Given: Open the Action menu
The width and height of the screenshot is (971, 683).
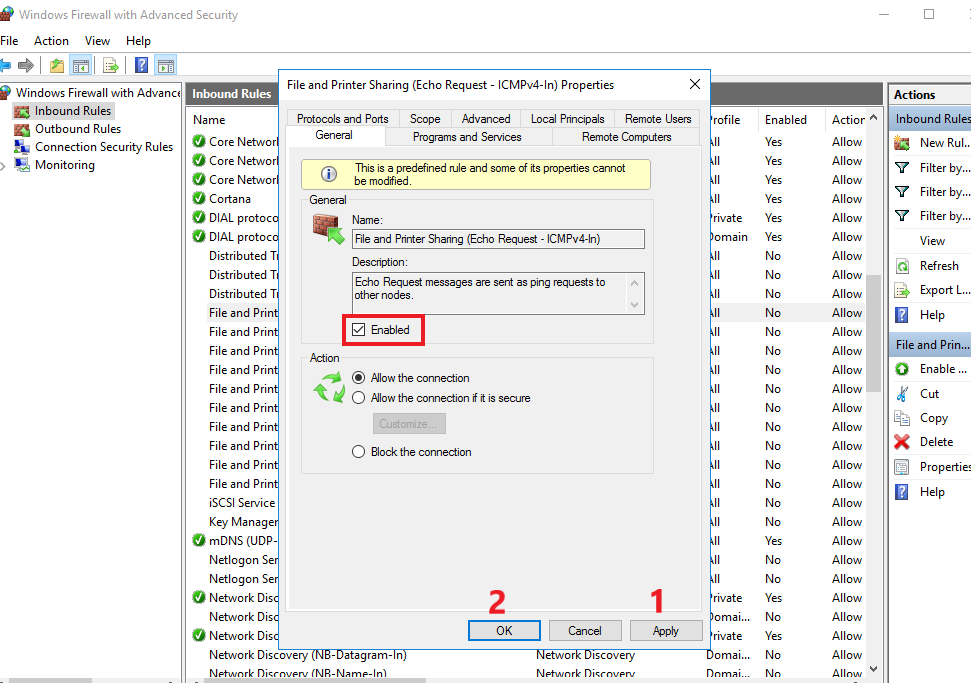Looking at the screenshot, I should [51, 41].
